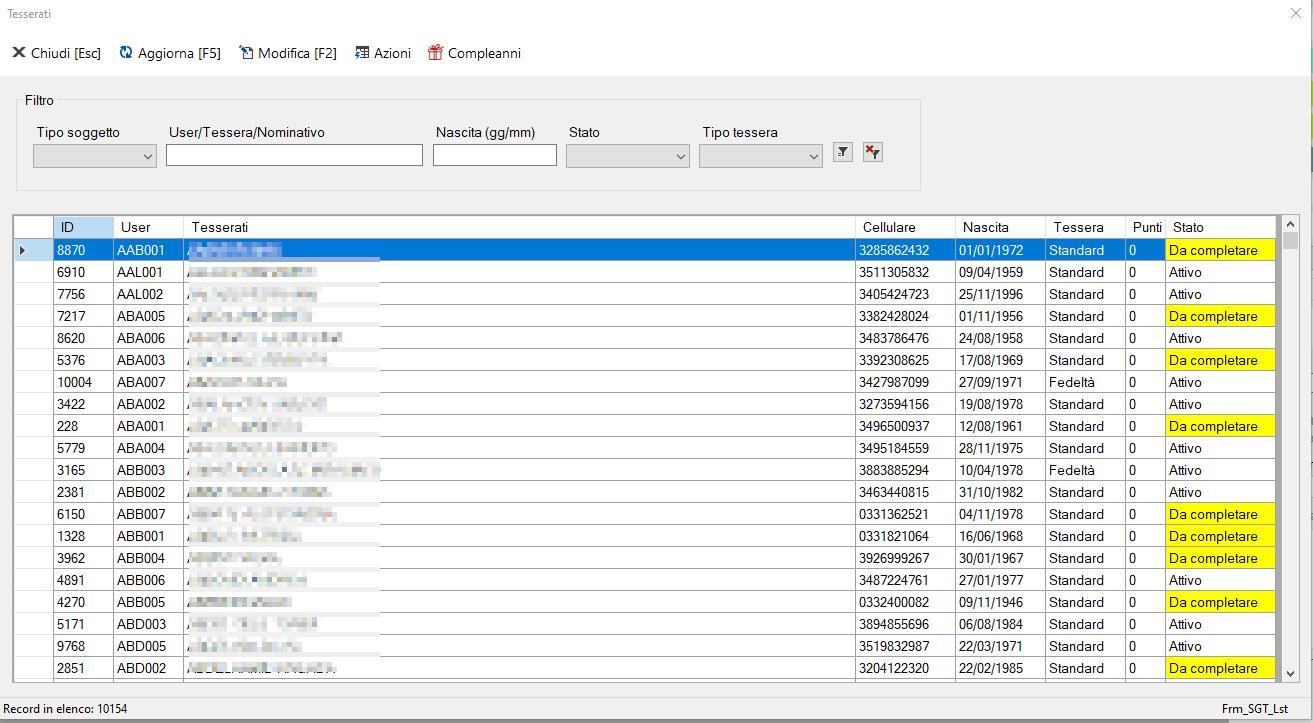Open Modifica [F2] to edit record

click(288, 53)
